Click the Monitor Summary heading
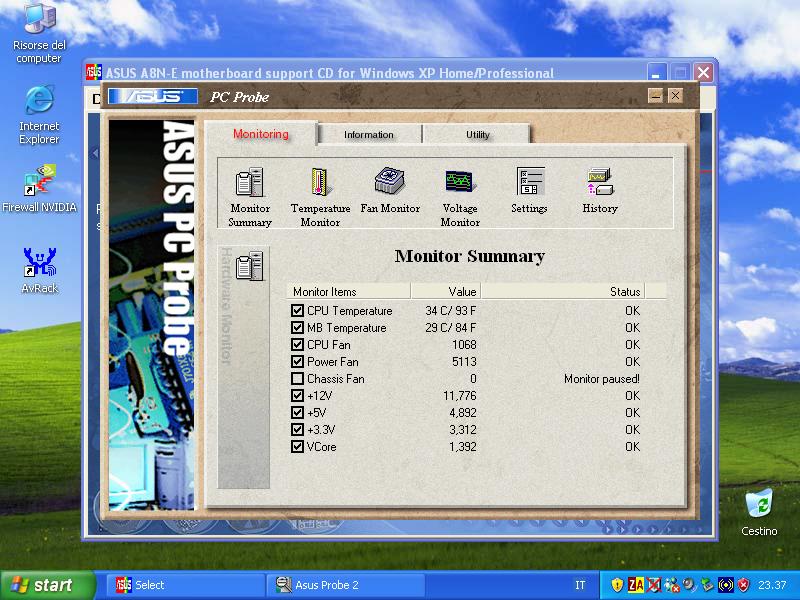Image resolution: width=800 pixels, height=600 pixels. (x=469, y=256)
